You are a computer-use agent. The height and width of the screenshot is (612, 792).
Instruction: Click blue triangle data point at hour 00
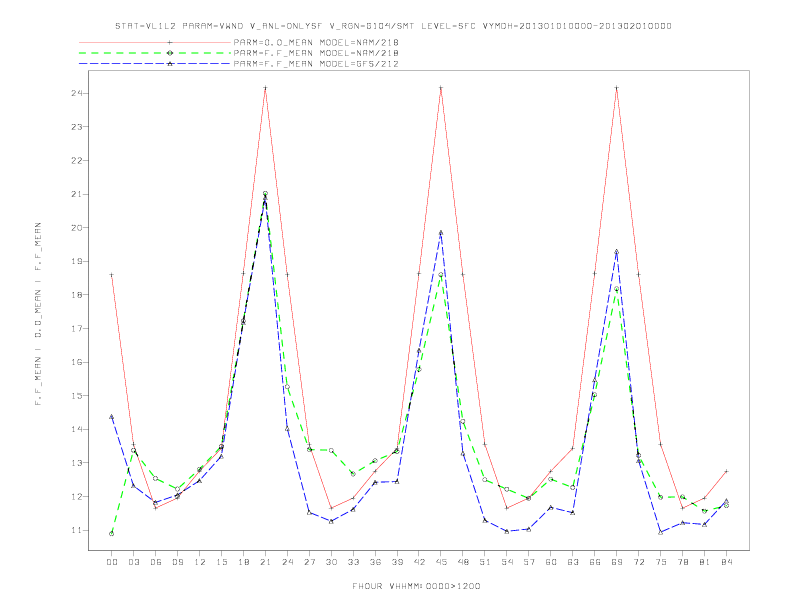click(112, 417)
